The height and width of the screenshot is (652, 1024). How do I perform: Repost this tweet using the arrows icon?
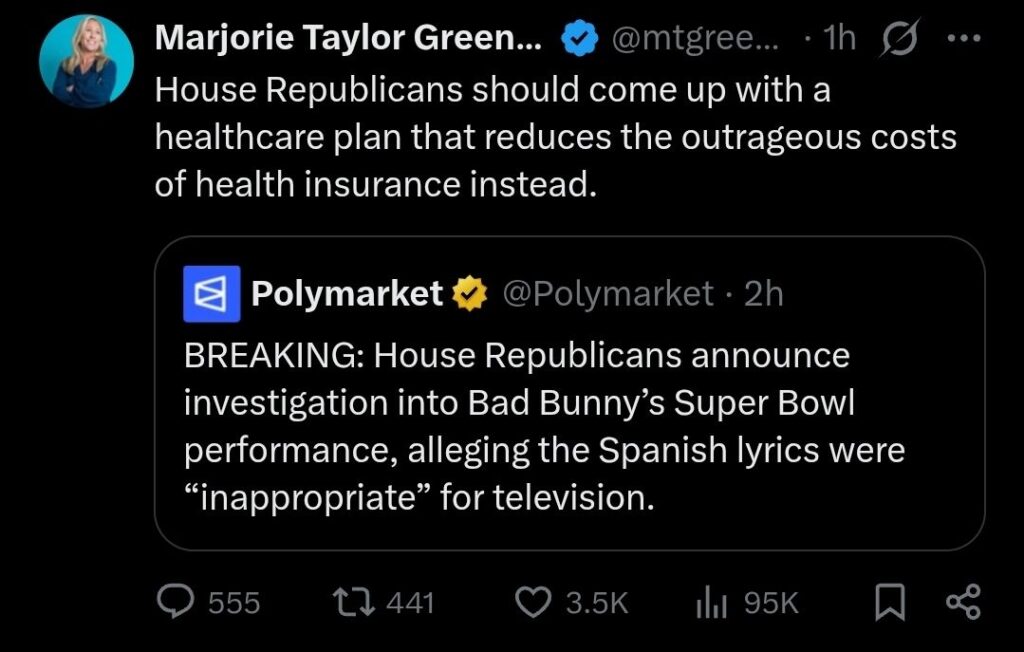click(x=355, y=601)
